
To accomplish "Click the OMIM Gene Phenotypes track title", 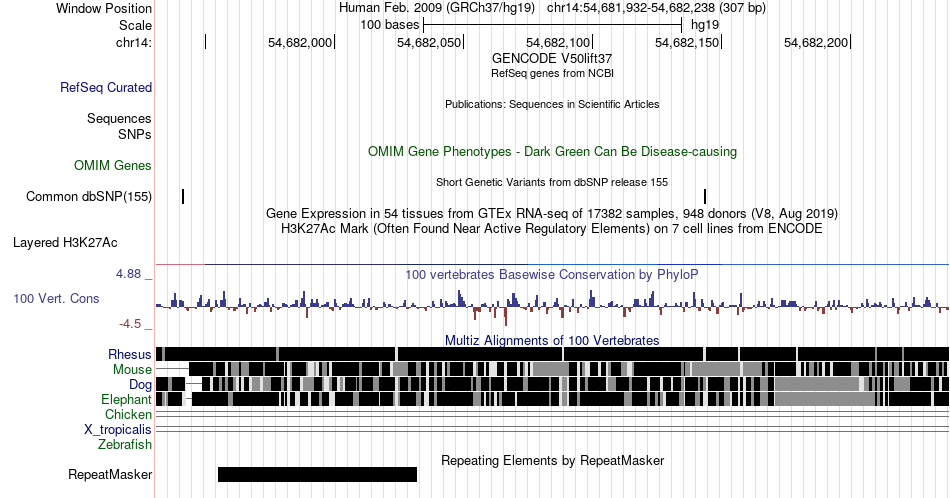I will click(x=552, y=151).
